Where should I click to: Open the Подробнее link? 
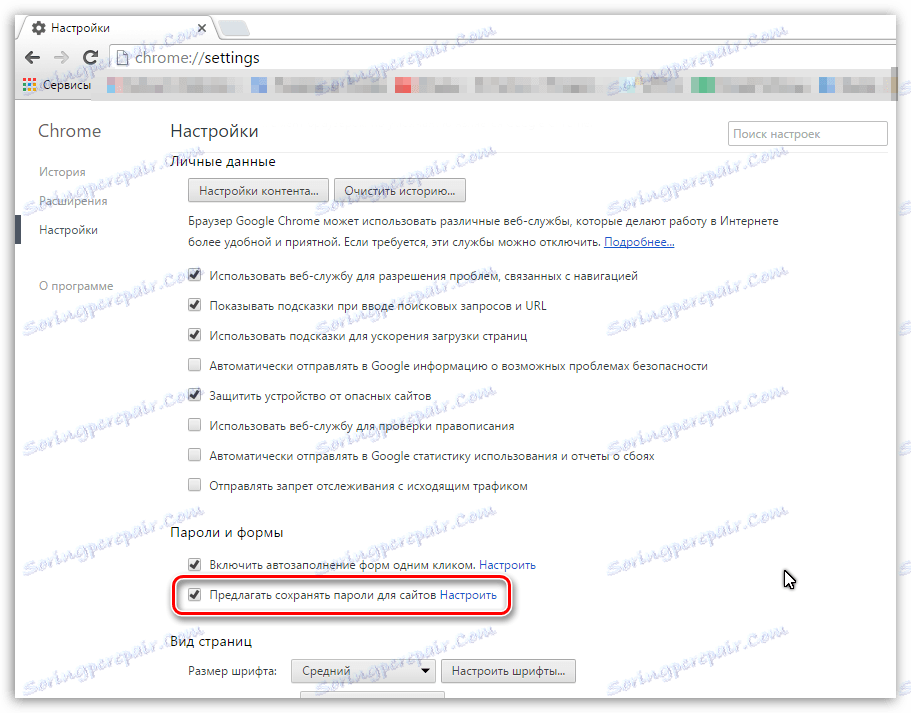[639, 242]
